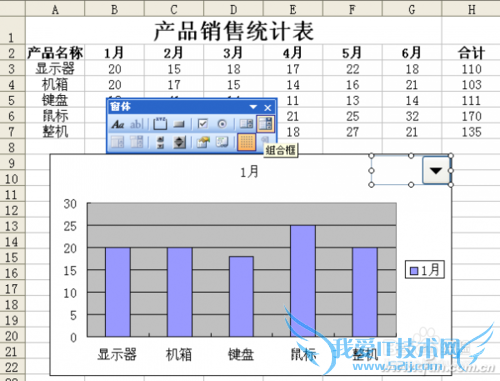Select row 7 header
The height and width of the screenshot is (381, 500).
point(12,132)
